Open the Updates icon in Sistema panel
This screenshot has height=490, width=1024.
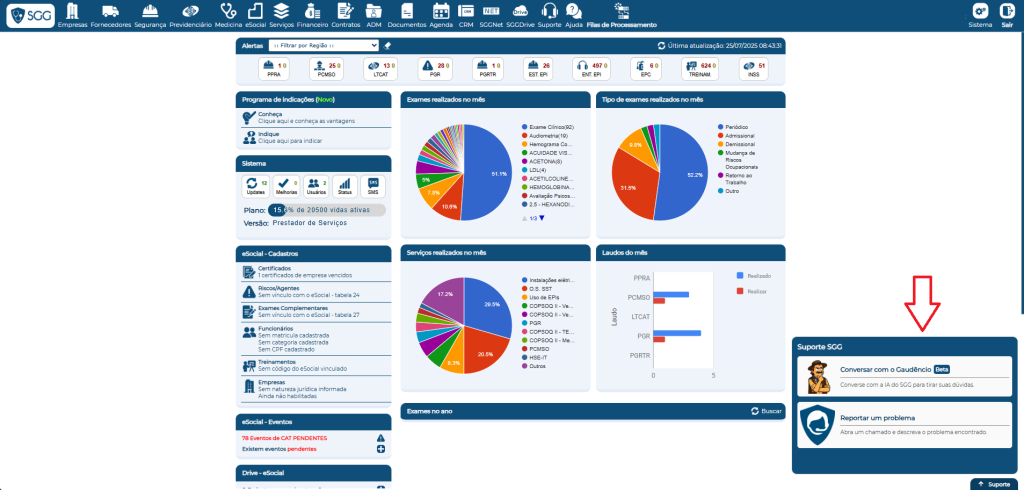pyautogui.click(x=256, y=186)
